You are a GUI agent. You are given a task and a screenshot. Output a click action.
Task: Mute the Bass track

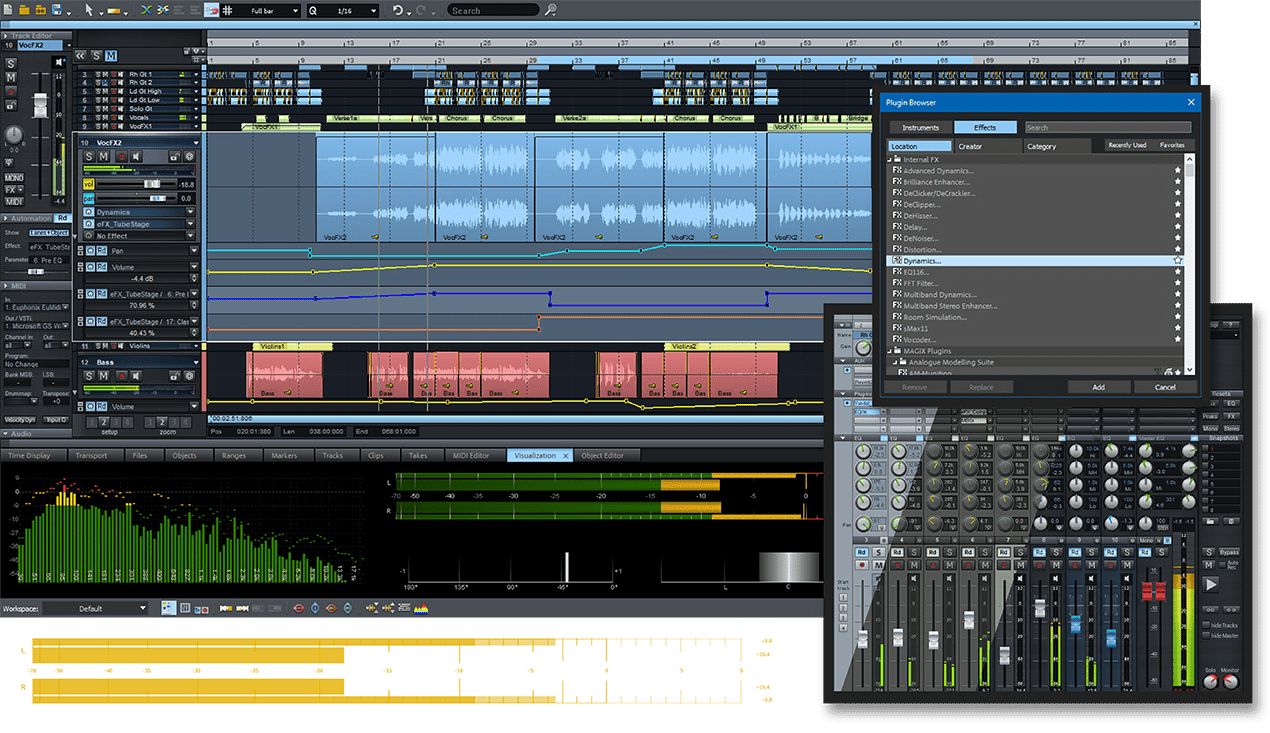coord(103,376)
